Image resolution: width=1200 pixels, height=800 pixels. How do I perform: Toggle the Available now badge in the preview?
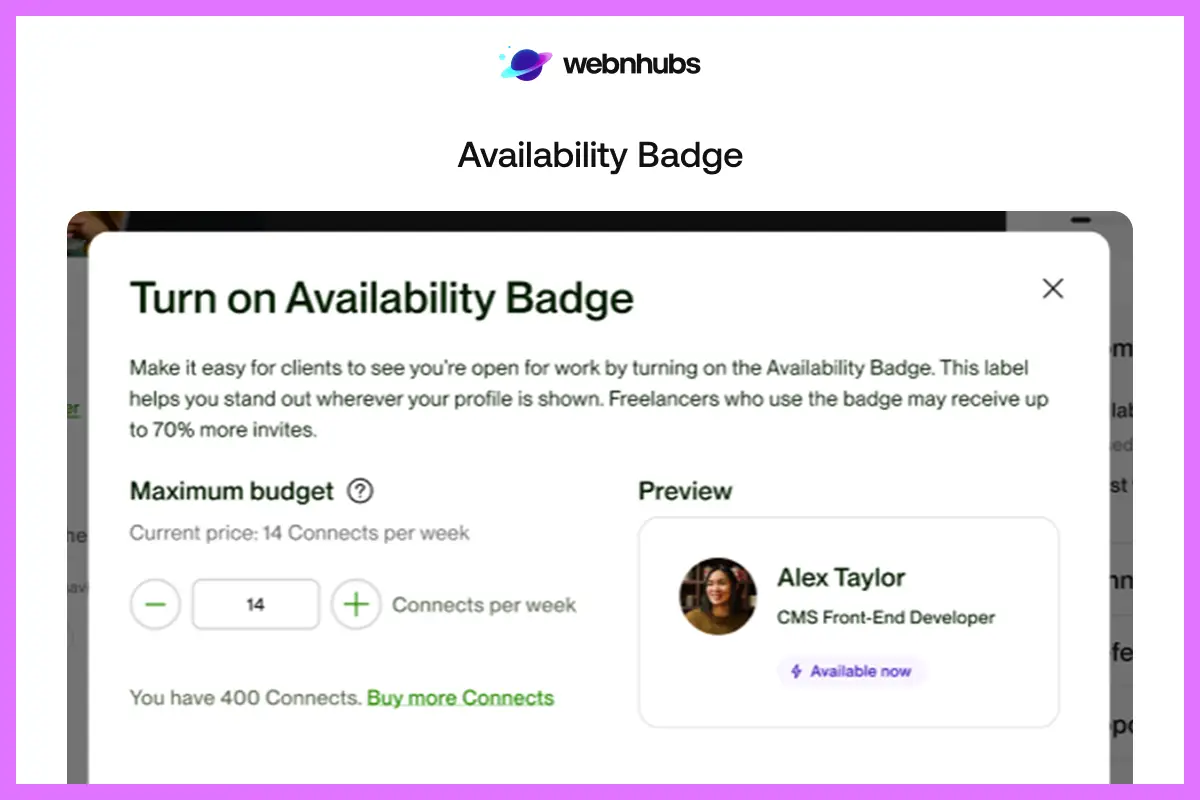click(851, 671)
